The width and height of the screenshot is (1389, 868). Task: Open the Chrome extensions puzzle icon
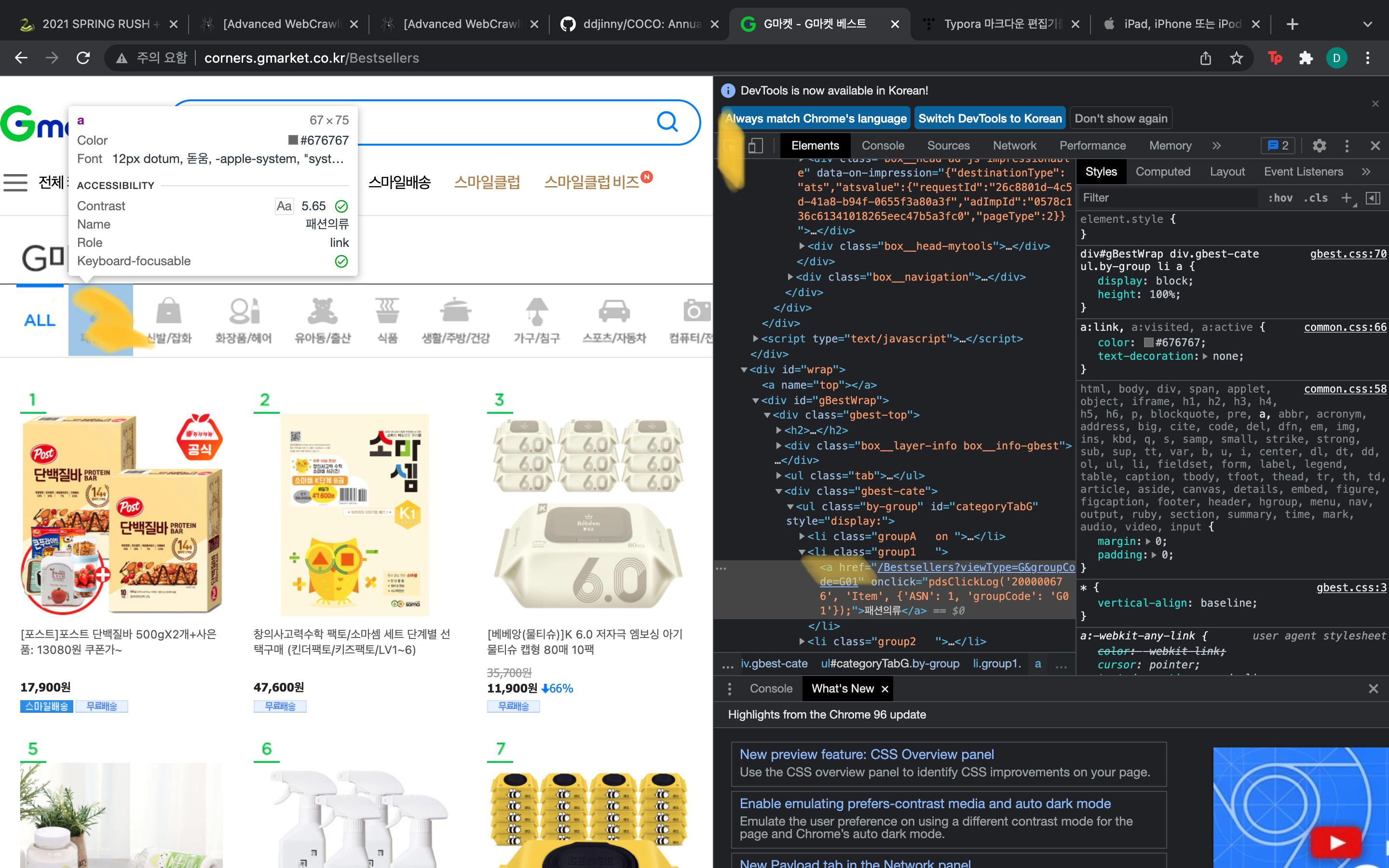tap(1306, 58)
